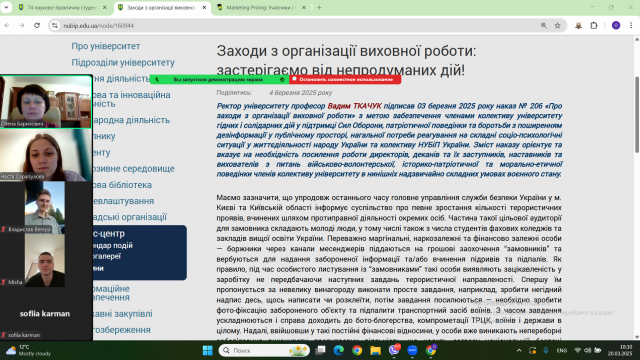Open the Zoom app on the taskbar
Image resolution: width=640 pixels, height=360 pixels.
412,350
